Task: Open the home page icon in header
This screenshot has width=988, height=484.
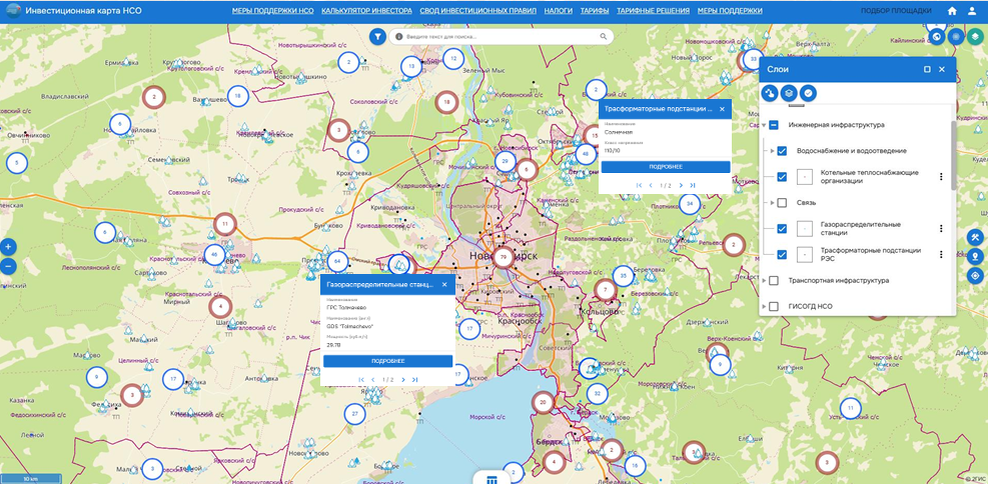Action: tap(952, 11)
